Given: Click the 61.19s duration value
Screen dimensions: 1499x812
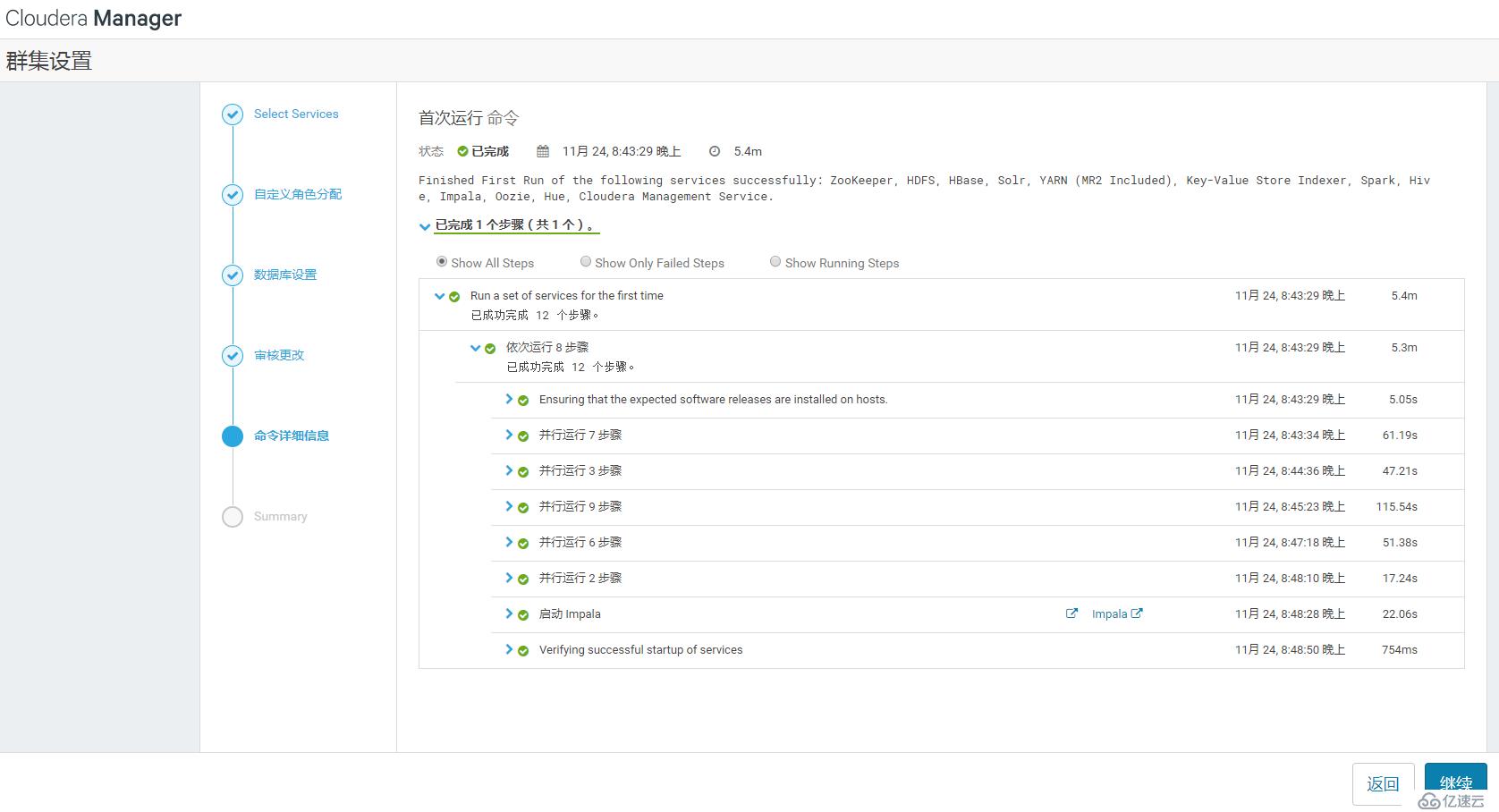Looking at the screenshot, I should point(1400,435).
